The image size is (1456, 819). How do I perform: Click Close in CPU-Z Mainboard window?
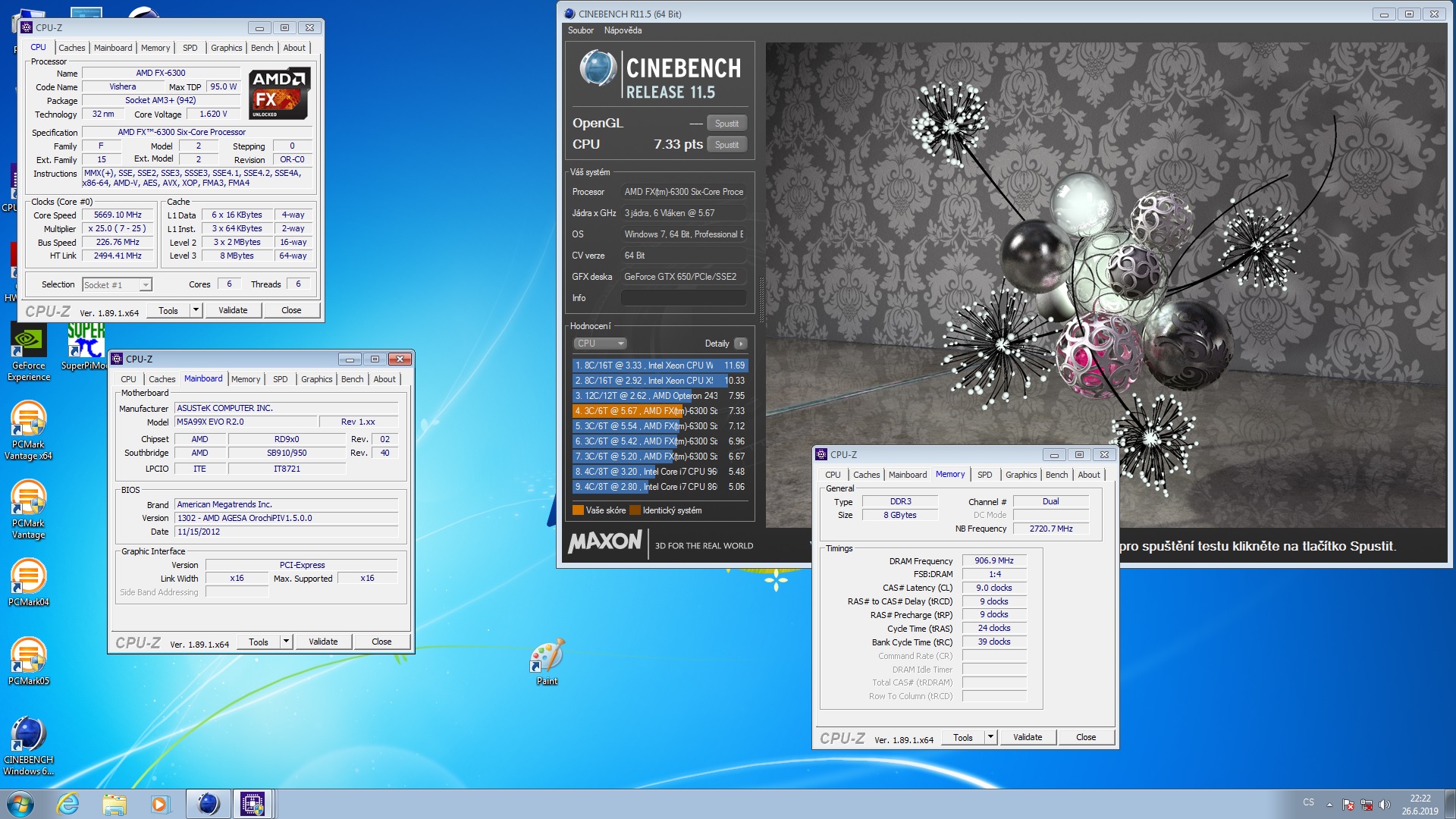coord(381,642)
